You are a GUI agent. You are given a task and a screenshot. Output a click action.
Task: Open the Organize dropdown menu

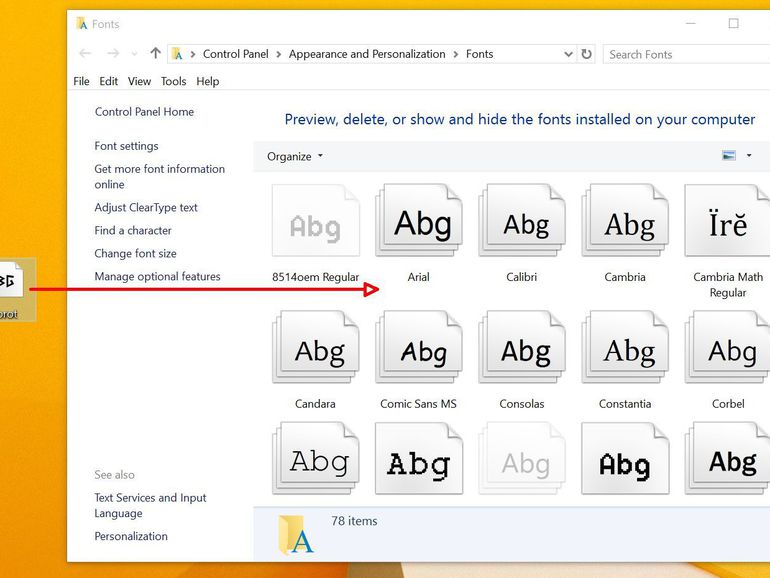[295, 156]
